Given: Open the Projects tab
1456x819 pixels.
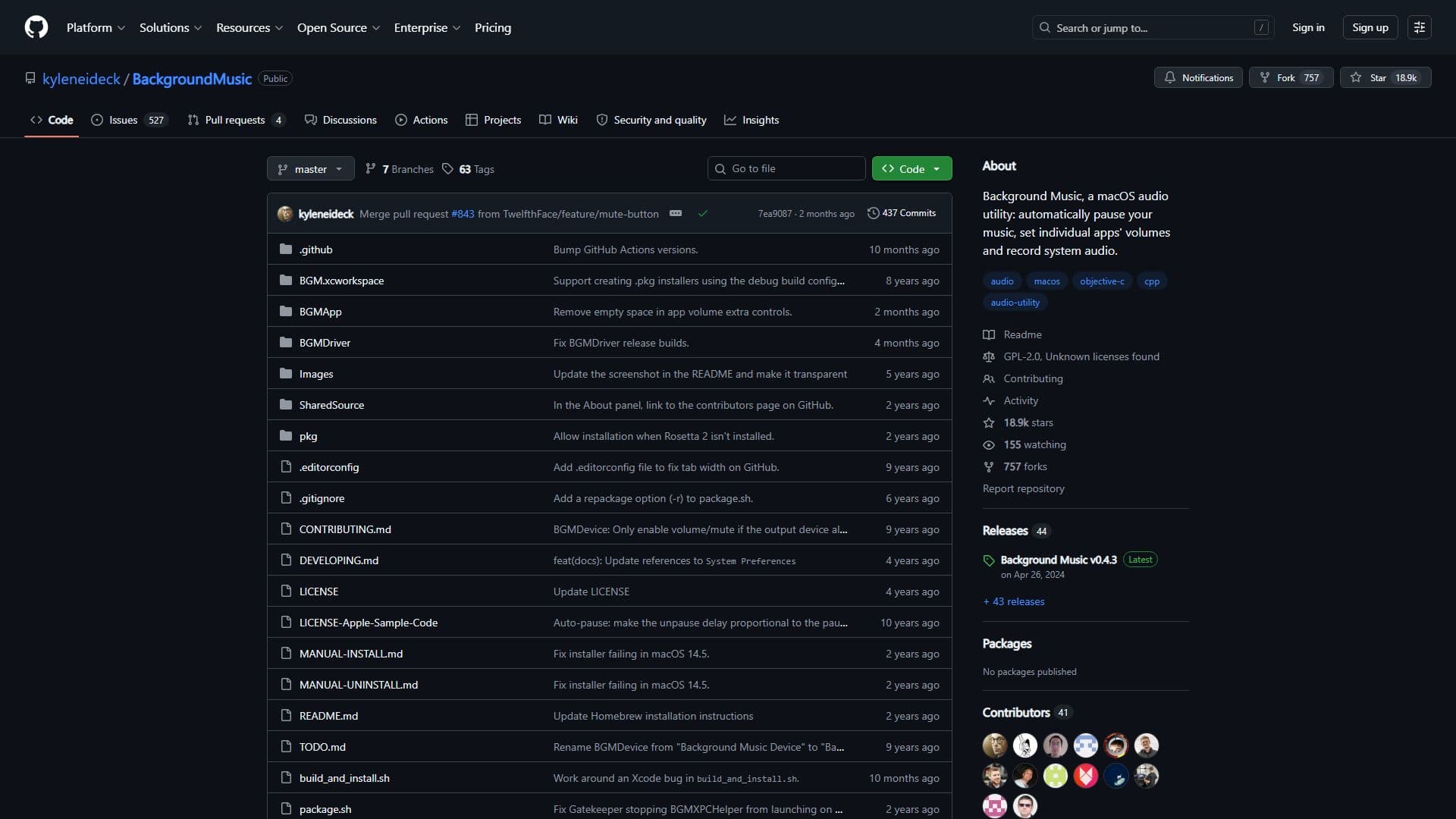Looking at the screenshot, I should click(494, 120).
